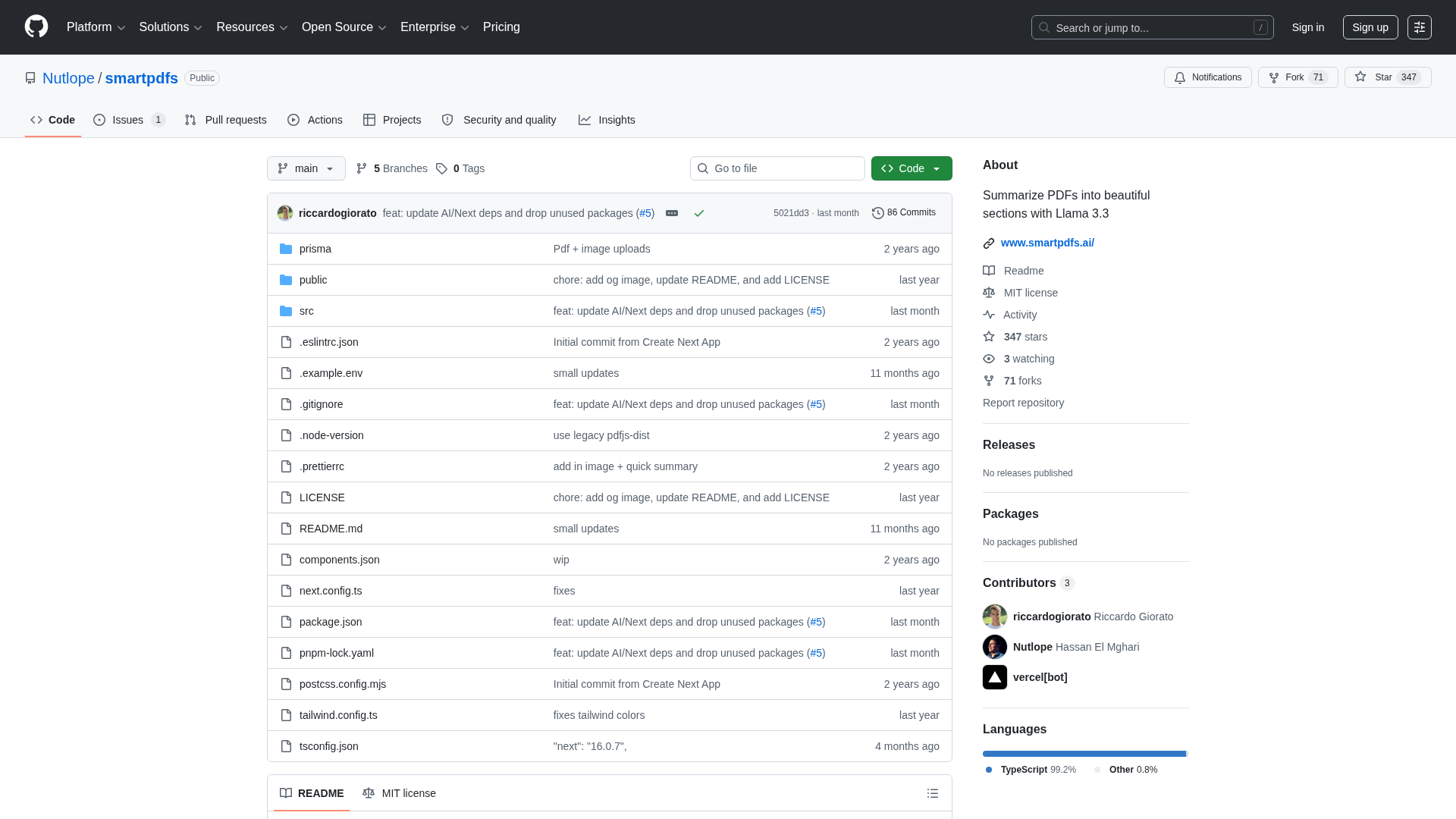Switch to the Issues tab
Viewport: 1456px width, 819px height.
[129, 120]
